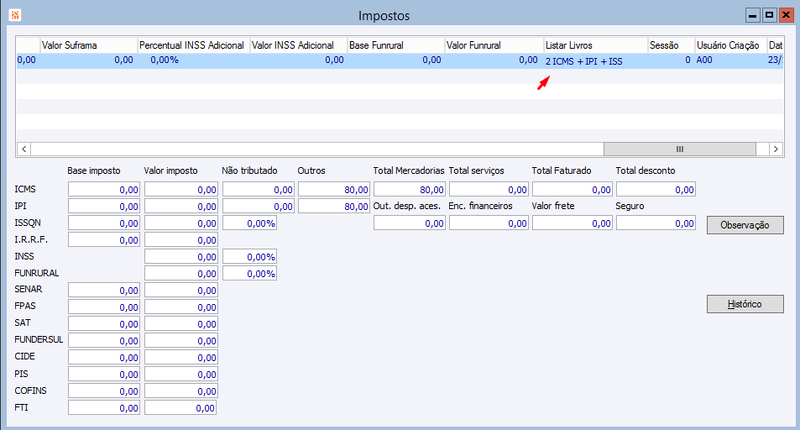Open the Histórico button
The image size is (800, 430).
pyautogui.click(x=745, y=304)
